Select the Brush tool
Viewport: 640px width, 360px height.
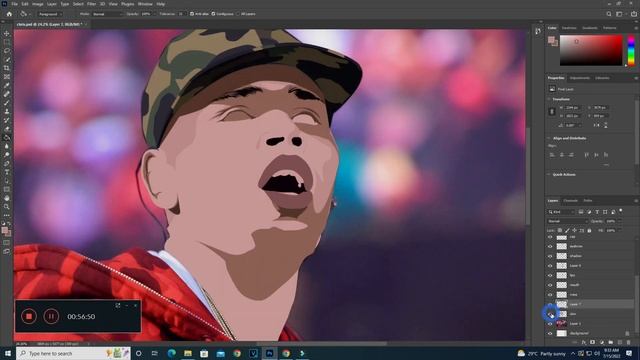tap(7, 102)
